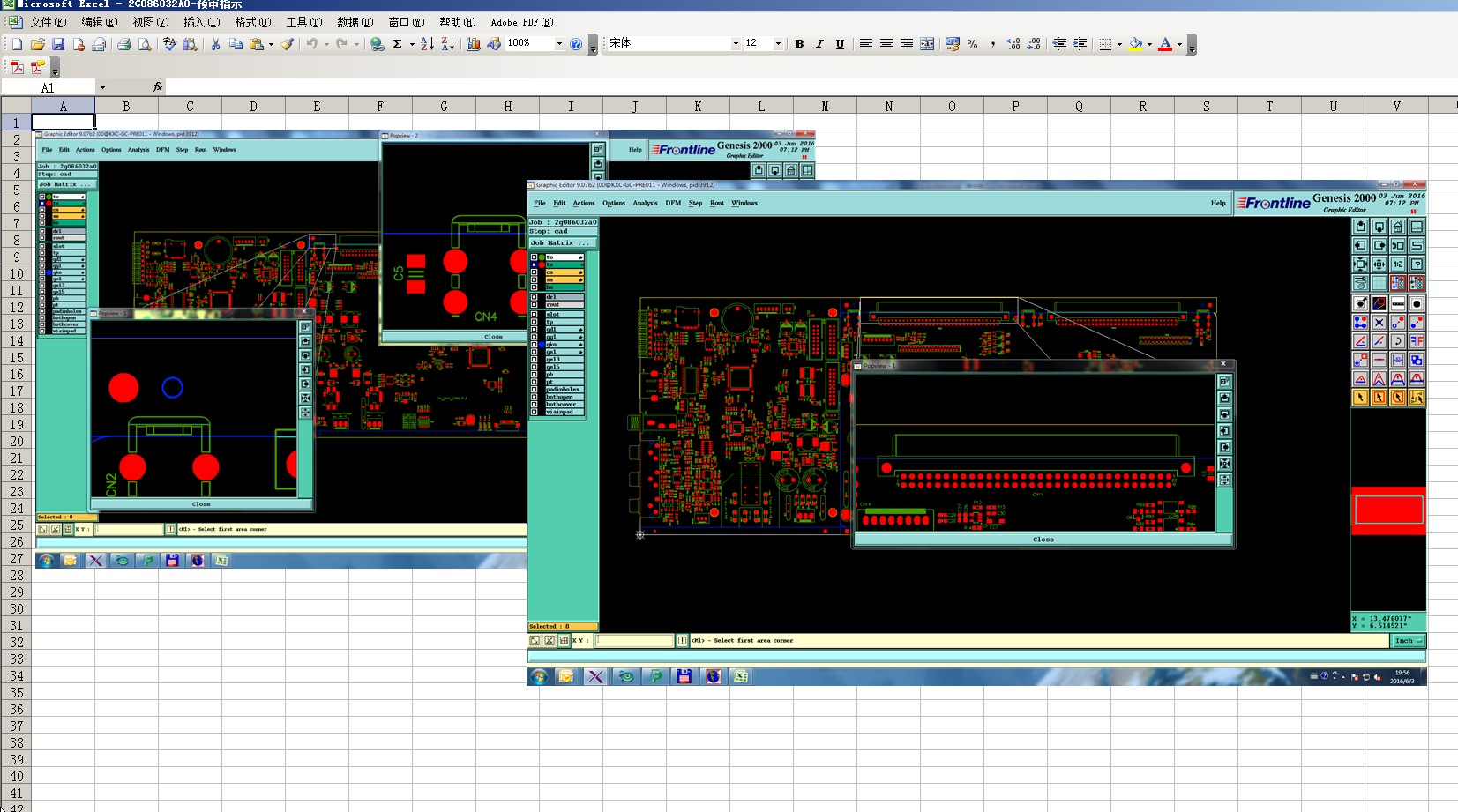The height and width of the screenshot is (812, 1458).
Task: Open the font size dropdown arrow
Action: [777, 44]
